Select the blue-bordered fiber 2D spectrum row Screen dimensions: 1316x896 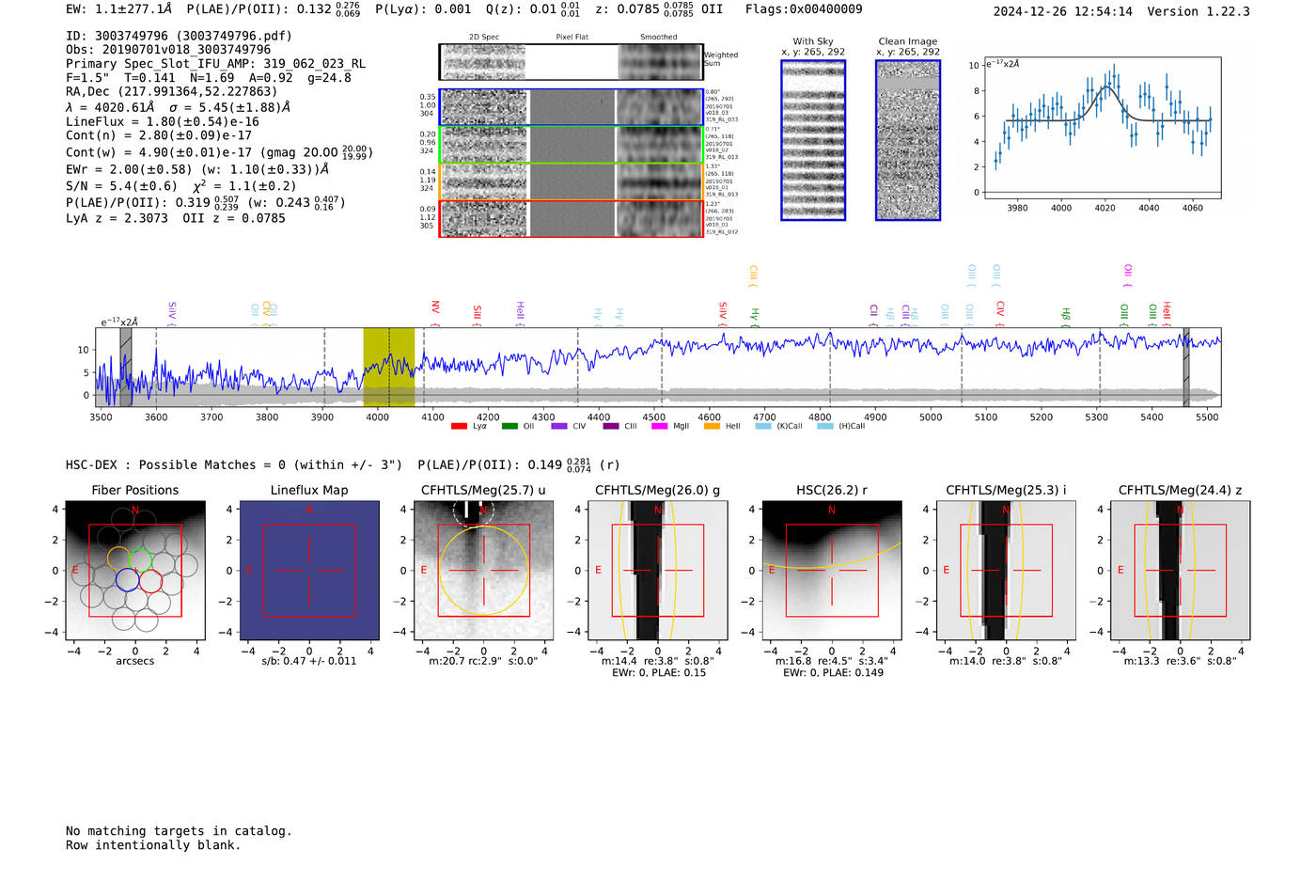coord(571,107)
